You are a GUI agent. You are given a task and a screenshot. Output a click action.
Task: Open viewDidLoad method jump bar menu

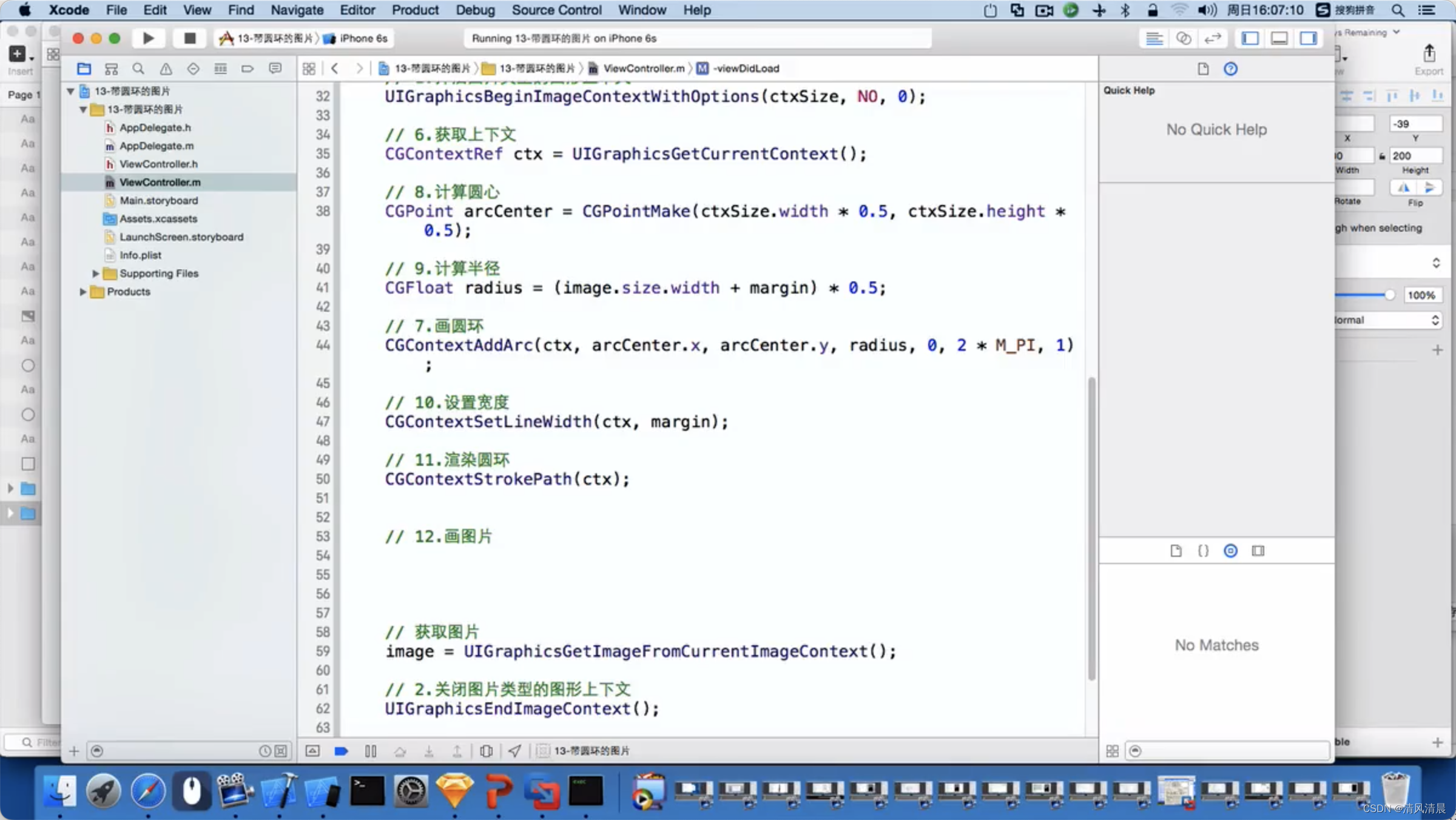[x=738, y=69]
